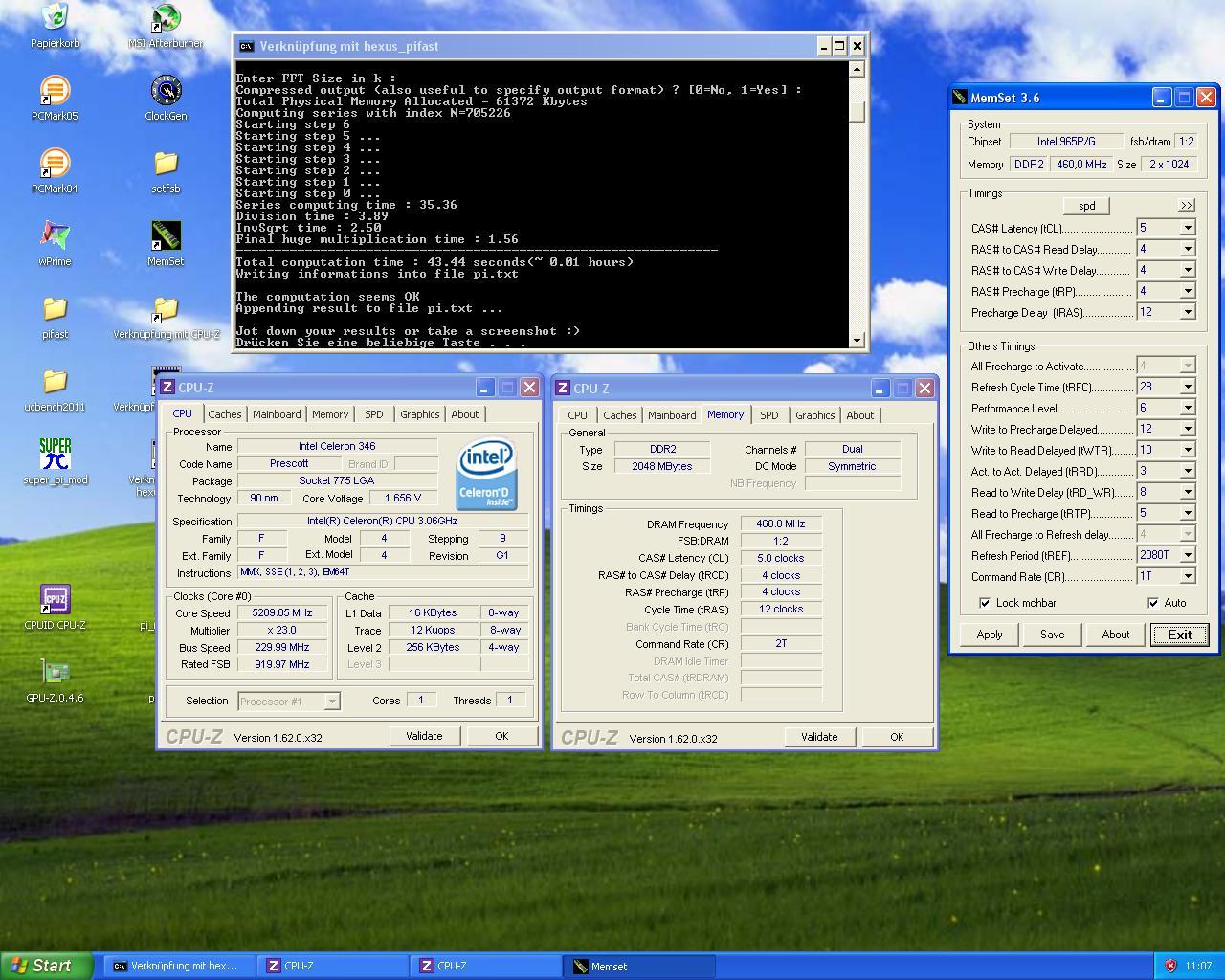This screenshot has height=980, width=1225.
Task: Click the About button in MemSet
Action: click(x=1116, y=635)
